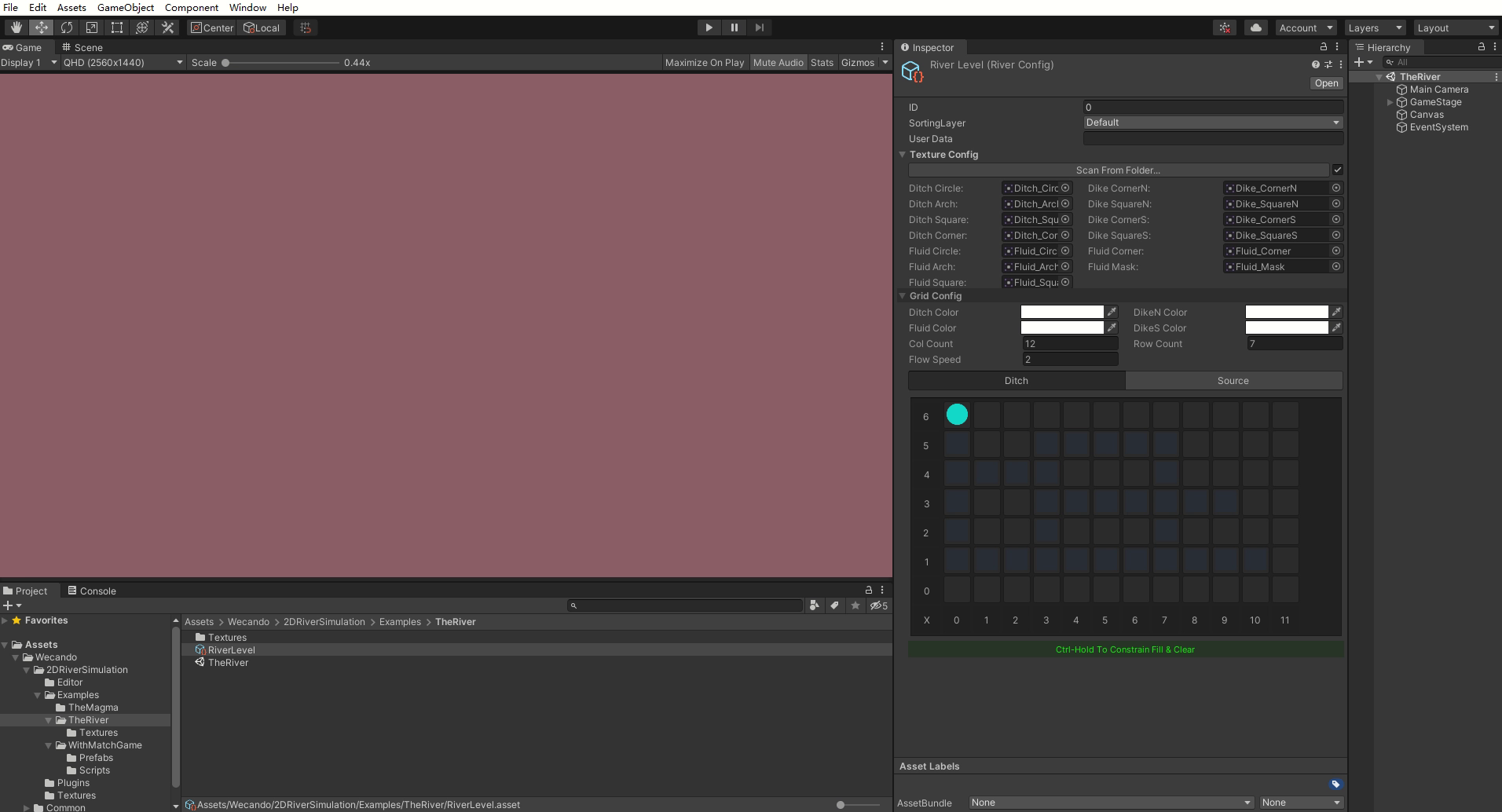Toggle the cyan grid cell at row 6
The image size is (1502, 812).
(957, 415)
